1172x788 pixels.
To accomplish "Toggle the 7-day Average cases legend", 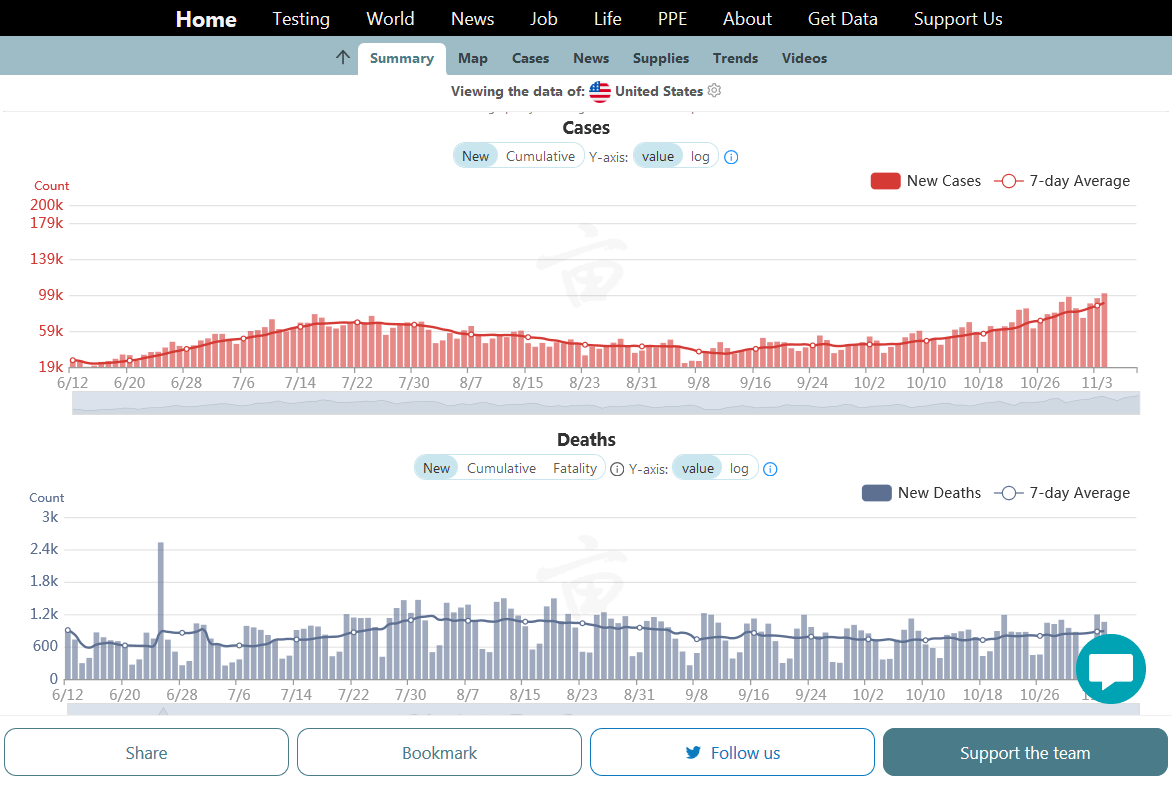I will pyautogui.click(x=1062, y=181).
